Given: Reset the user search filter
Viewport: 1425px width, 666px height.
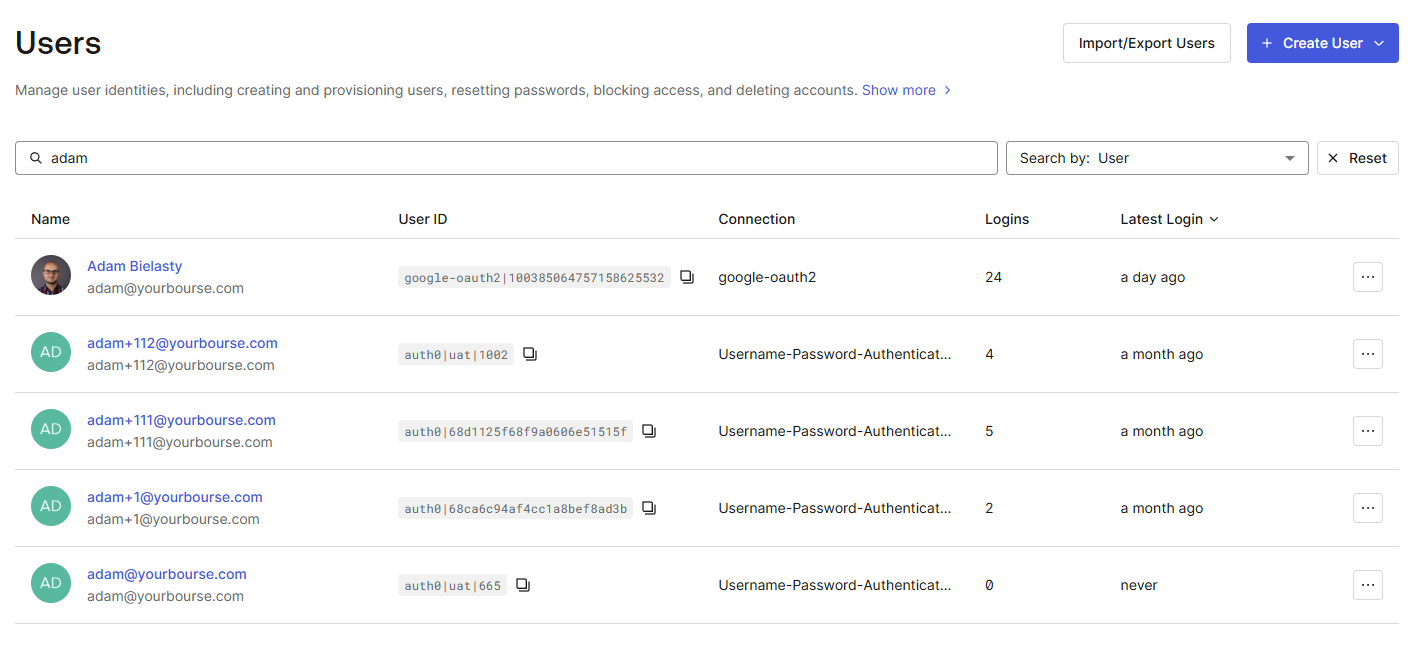Looking at the screenshot, I should [x=1357, y=158].
